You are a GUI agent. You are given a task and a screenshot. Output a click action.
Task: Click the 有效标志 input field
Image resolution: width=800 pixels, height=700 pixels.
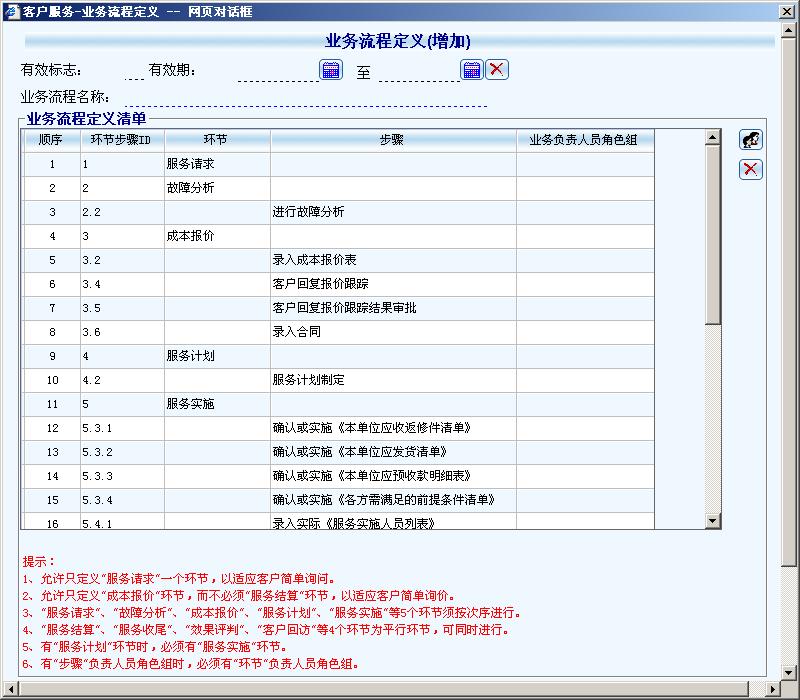[x=134, y=71]
